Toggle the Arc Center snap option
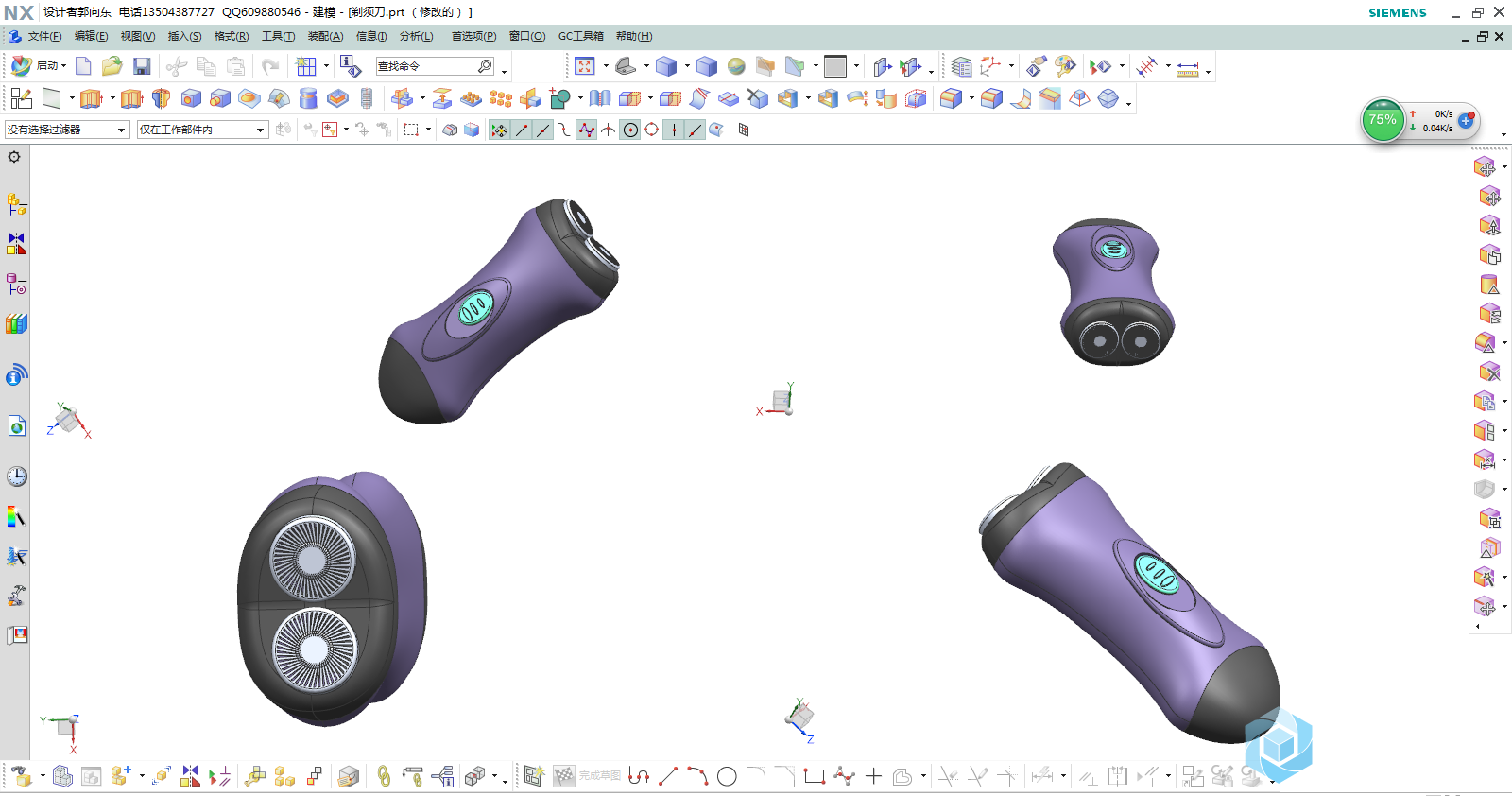Screen dimensions: 1512x796 630,130
